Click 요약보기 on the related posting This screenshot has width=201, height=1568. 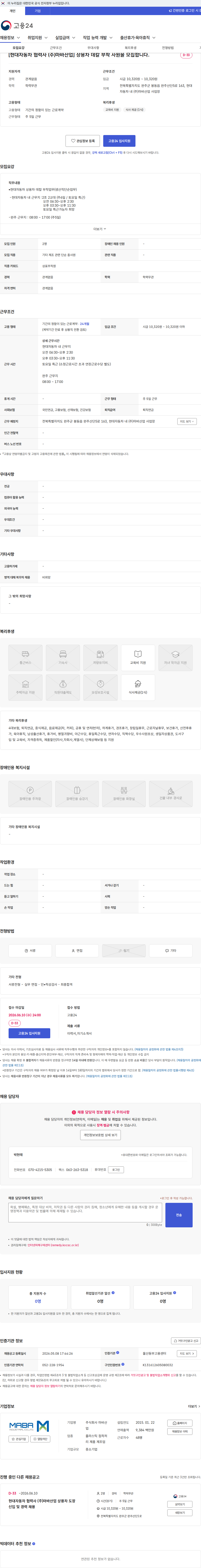tap(180, 1504)
